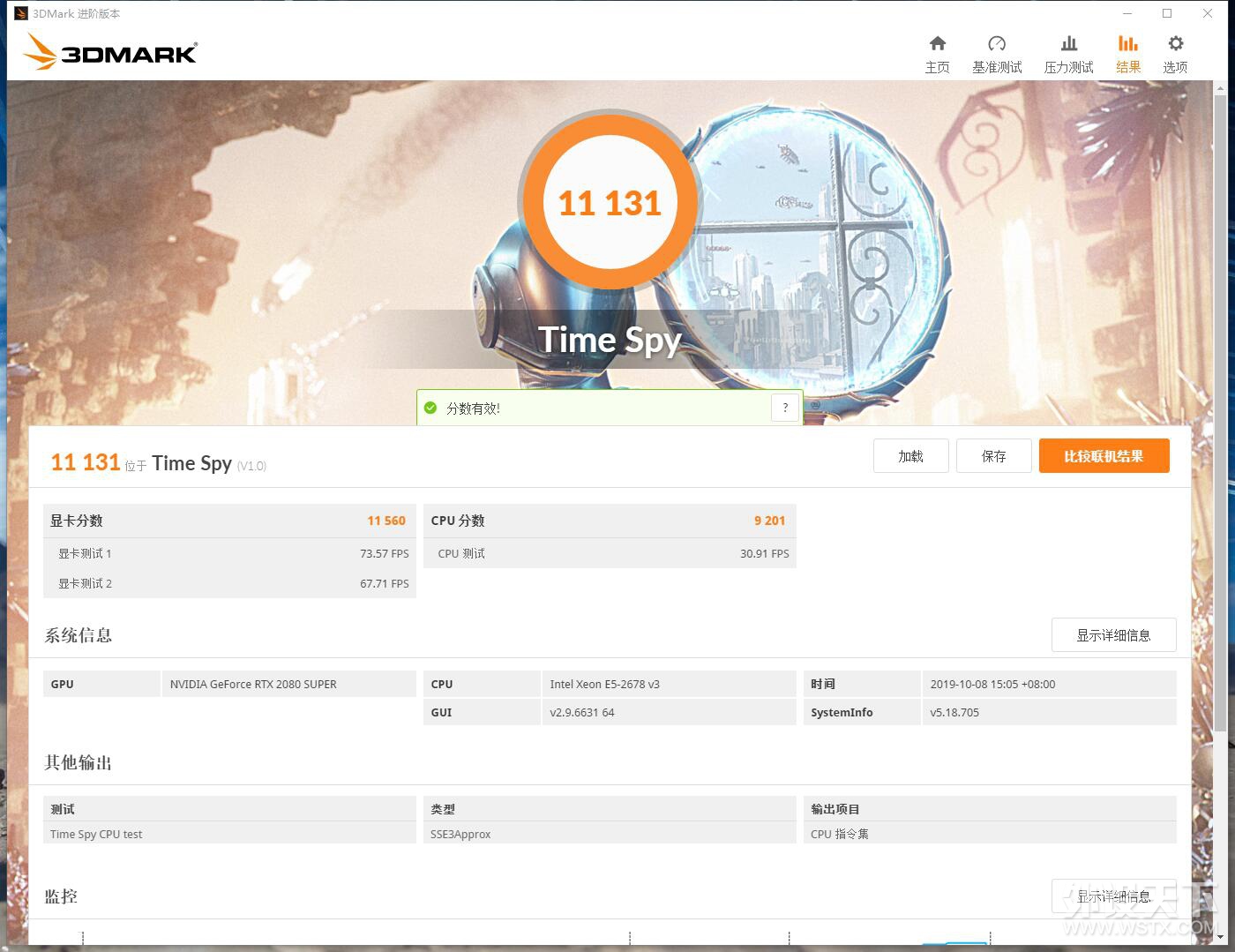Viewport: 1235px width, 952px height.
Task: Click the 3DMark title bar app icon
Action: pyautogui.click(x=21, y=13)
